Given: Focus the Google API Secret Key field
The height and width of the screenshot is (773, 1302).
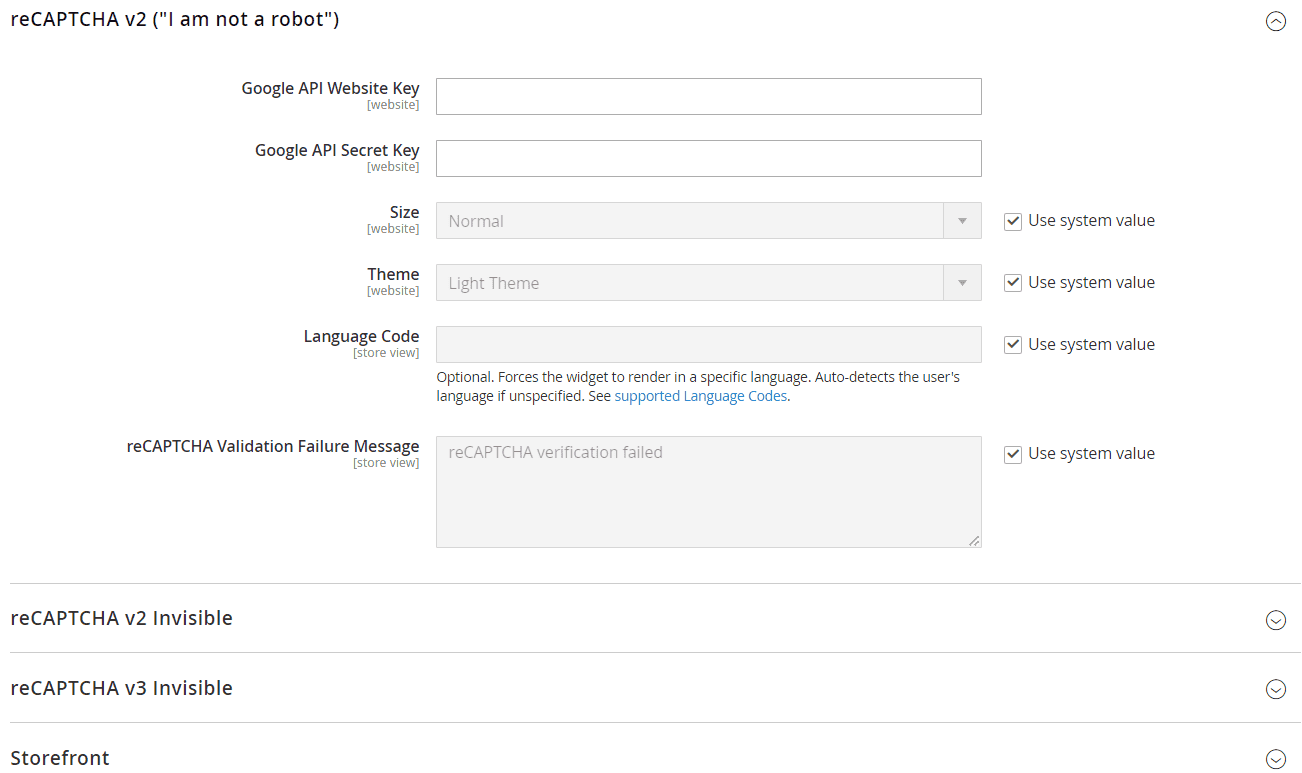Looking at the screenshot, I should pos(708,159).
